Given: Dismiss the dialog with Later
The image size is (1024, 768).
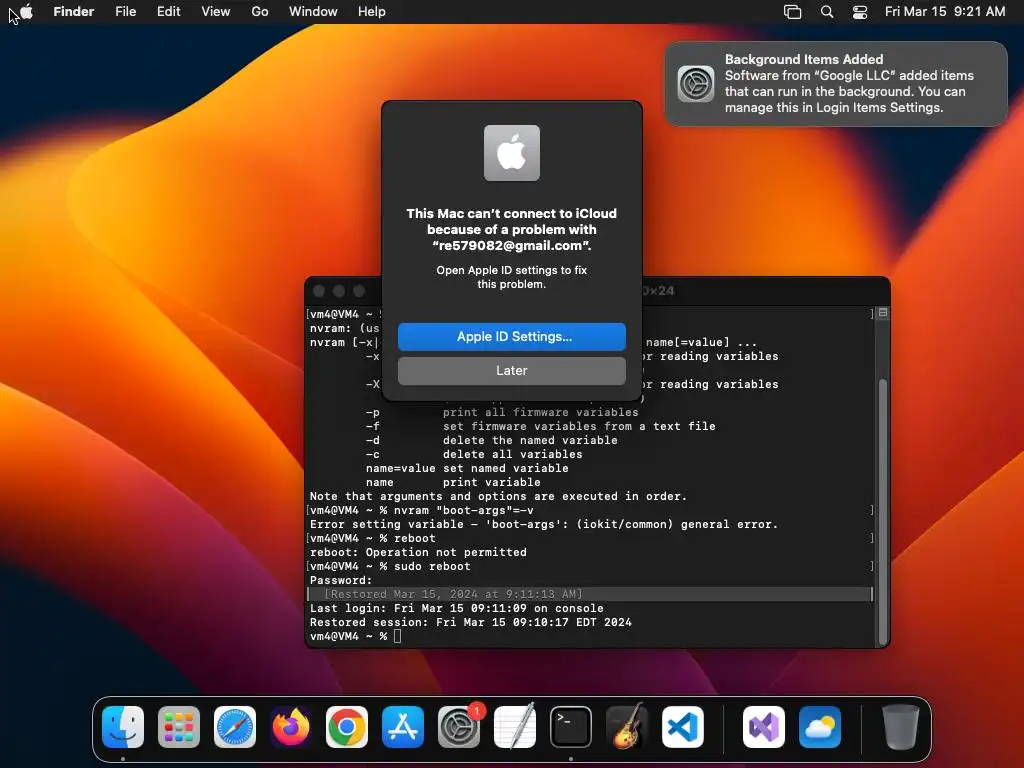Looking at the screenshot, I should coord(512,371).
